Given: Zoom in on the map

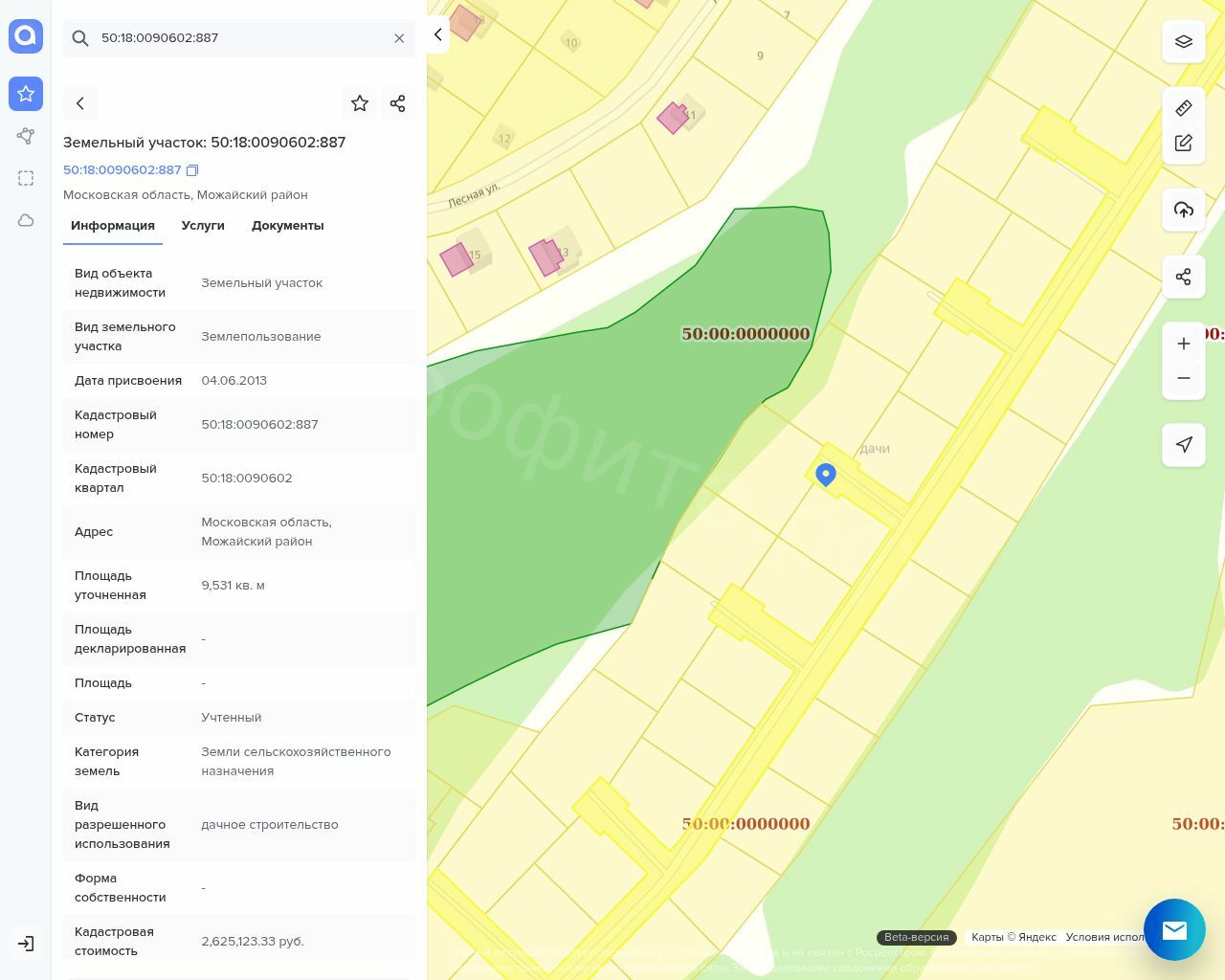Looking at the screenshot, I should tap(1183, 344).
